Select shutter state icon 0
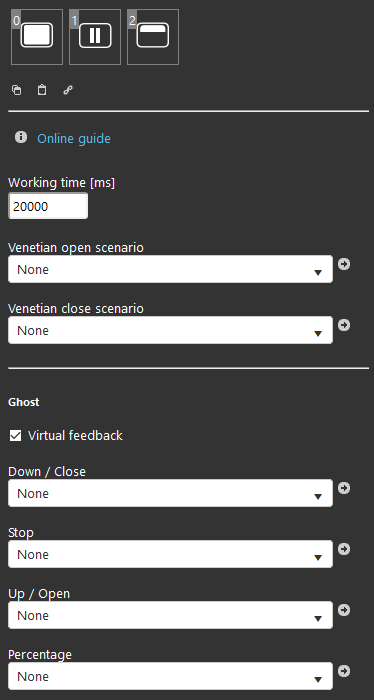 tap(37, 37)
